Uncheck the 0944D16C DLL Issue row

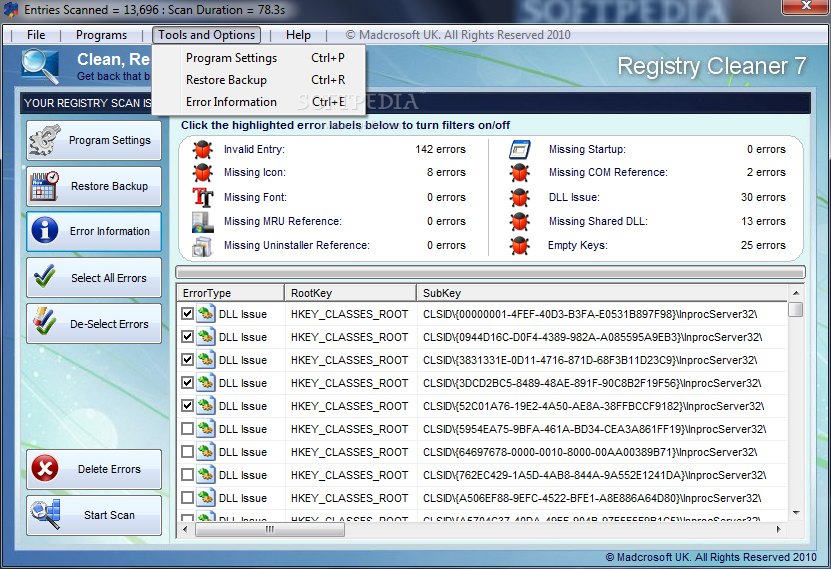(187, 336)
